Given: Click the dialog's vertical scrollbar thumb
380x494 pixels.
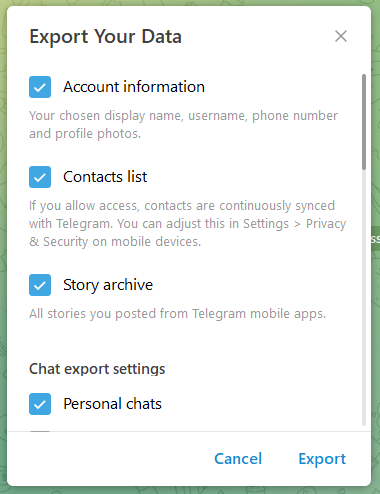Looking at the screenshot, I should pyautogui.click(x=364, y=122).
